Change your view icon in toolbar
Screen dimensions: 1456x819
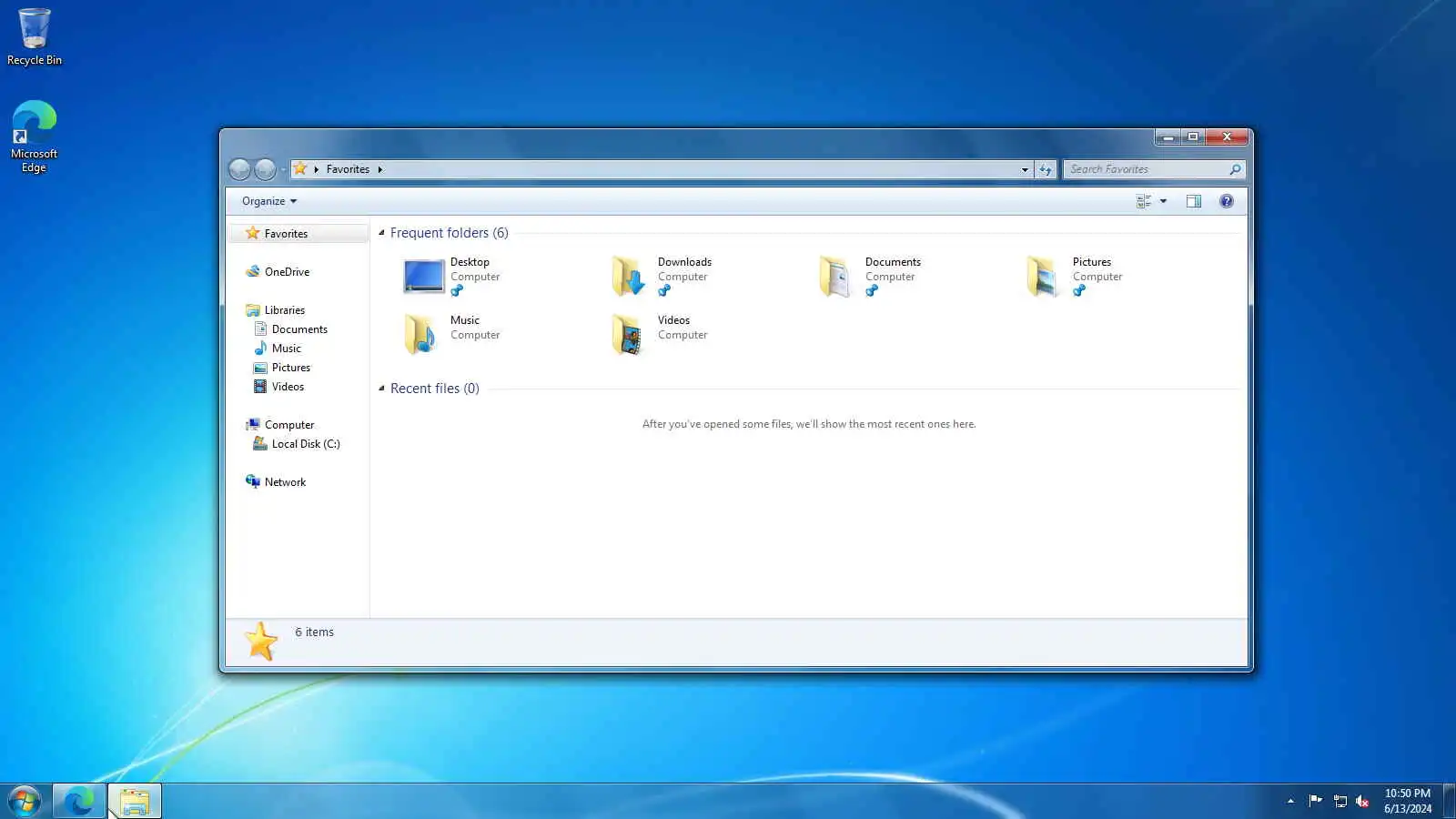1144,201
